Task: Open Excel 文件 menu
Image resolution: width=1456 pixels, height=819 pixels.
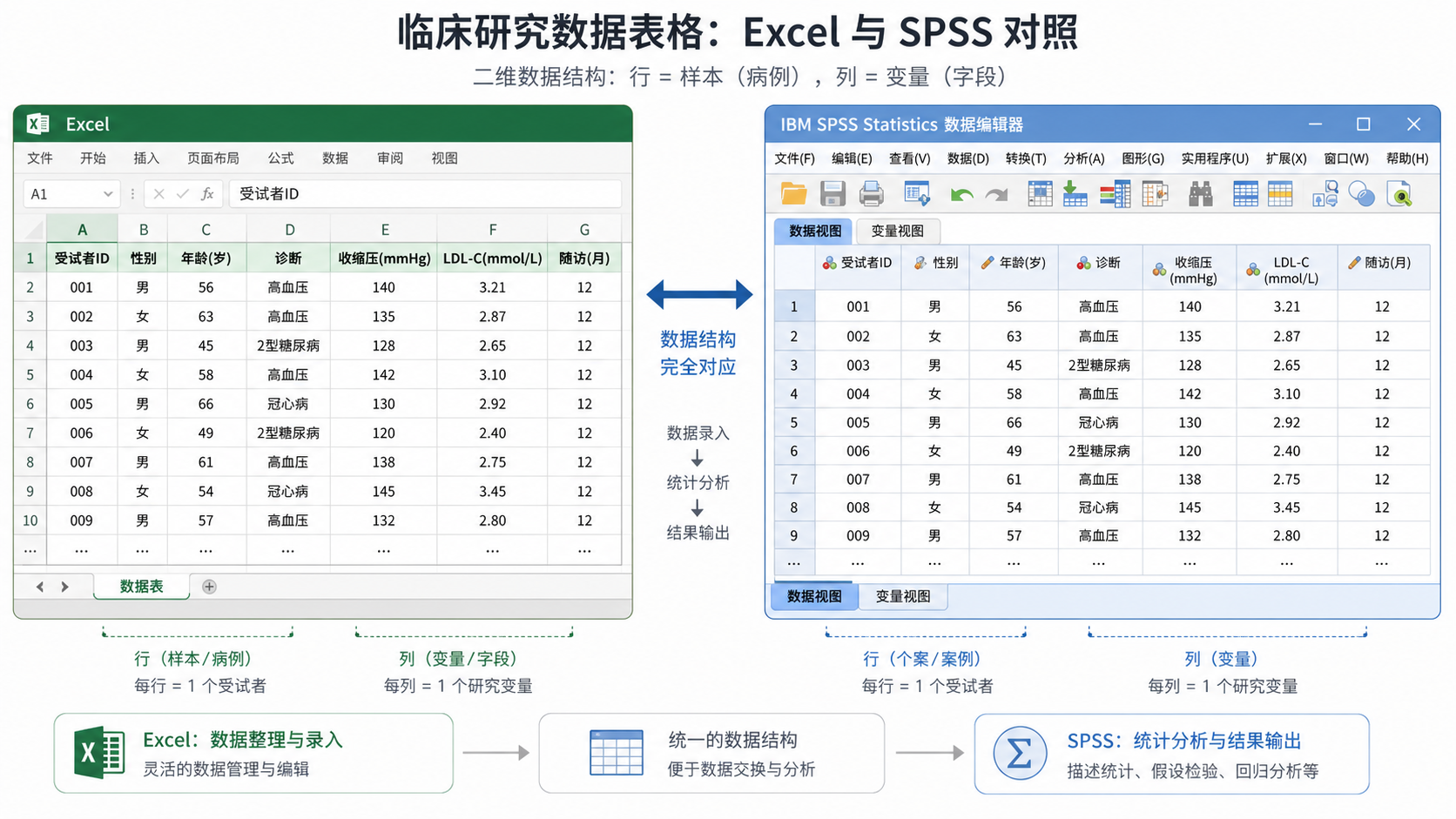Action: [40, 158]
